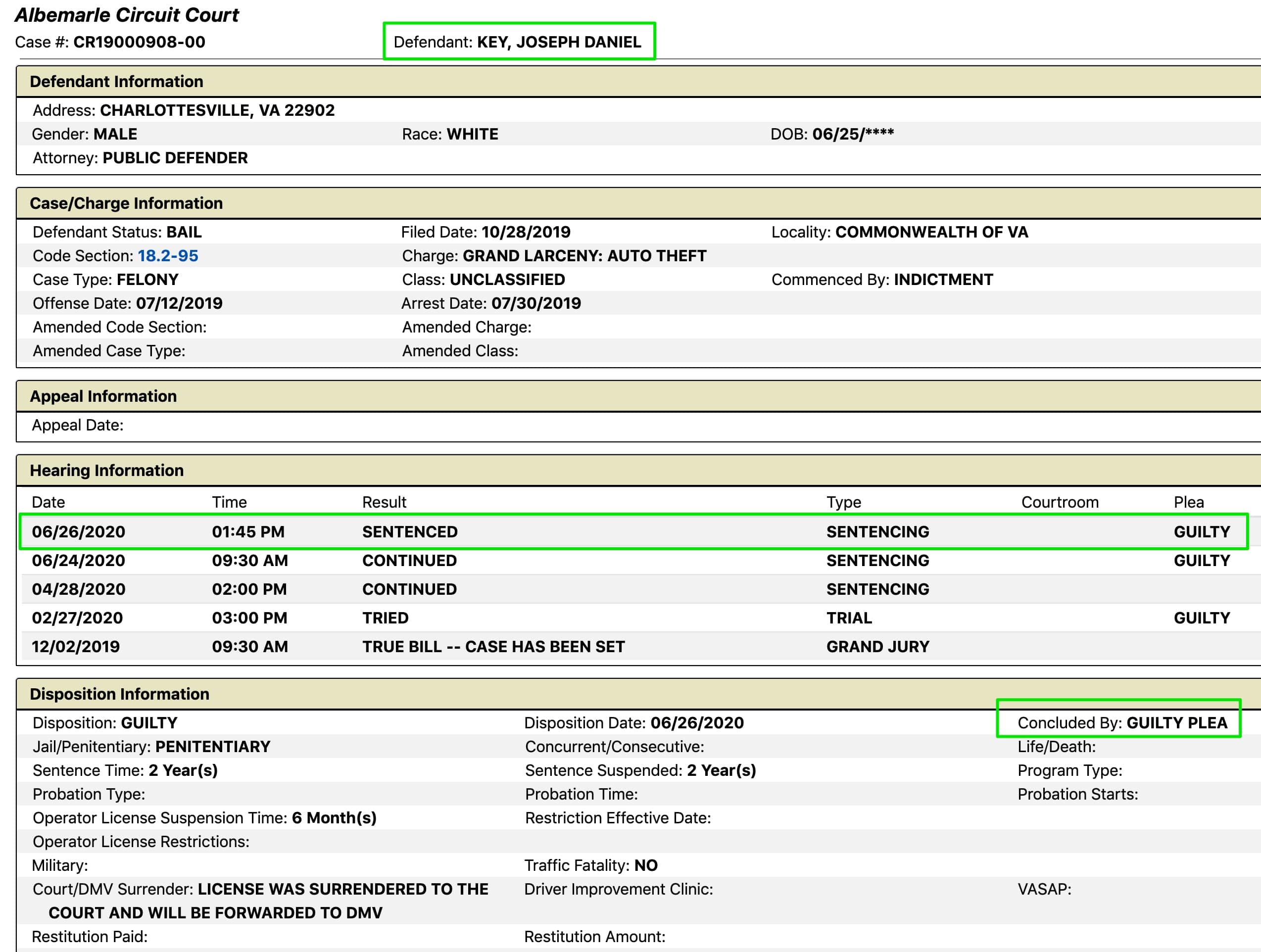This screenshot has height=952, width=1261.
Task: Click the Courtroom column header
Action: [x=1060, y=502]
